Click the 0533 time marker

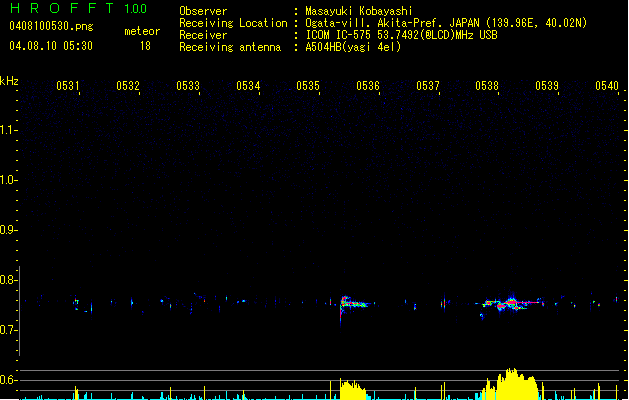pos(188,86)
